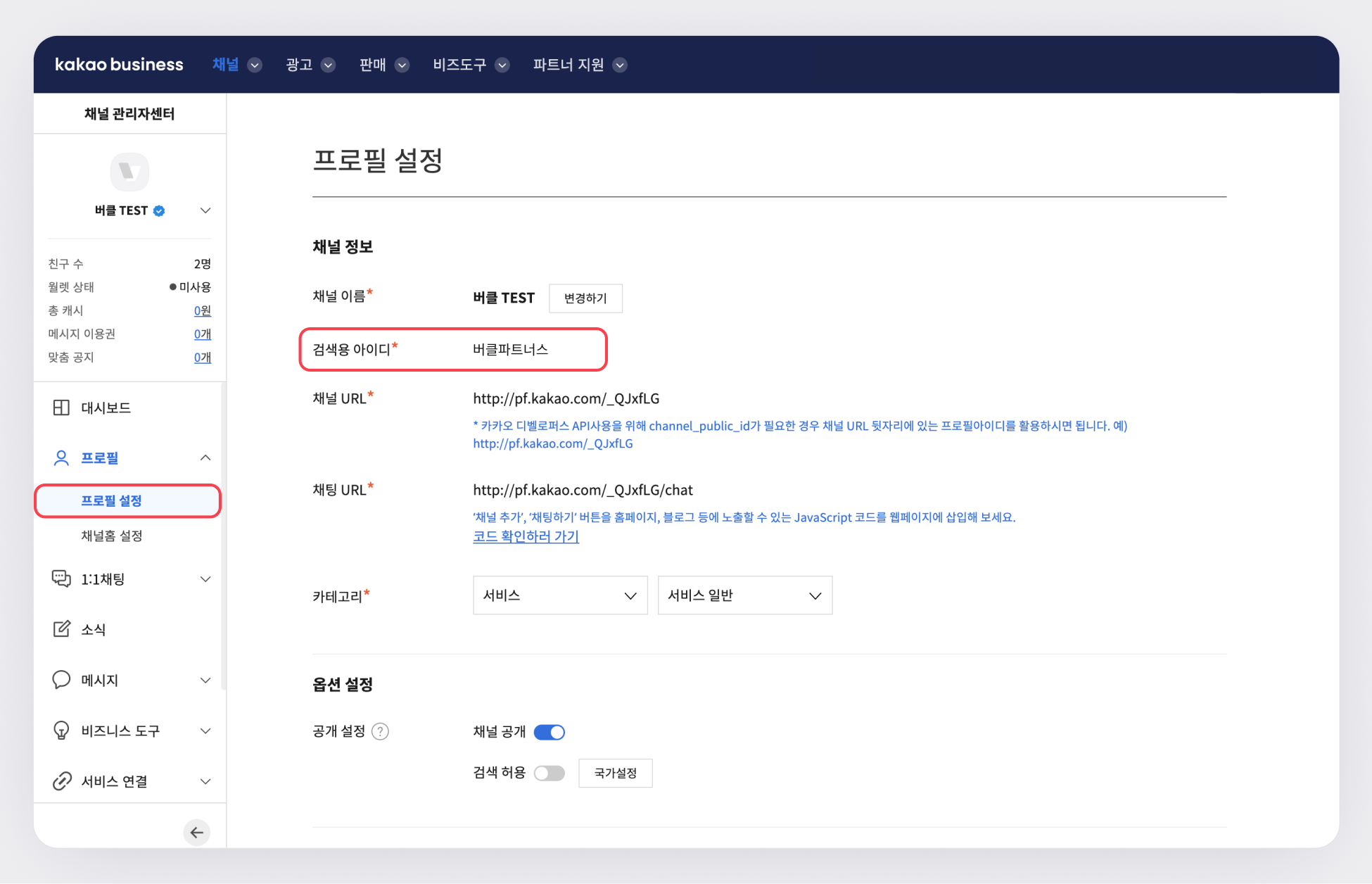Toggle the 채널 공개 switch off
Viewport: 1372px width, 884px height.
pos(550,732)
